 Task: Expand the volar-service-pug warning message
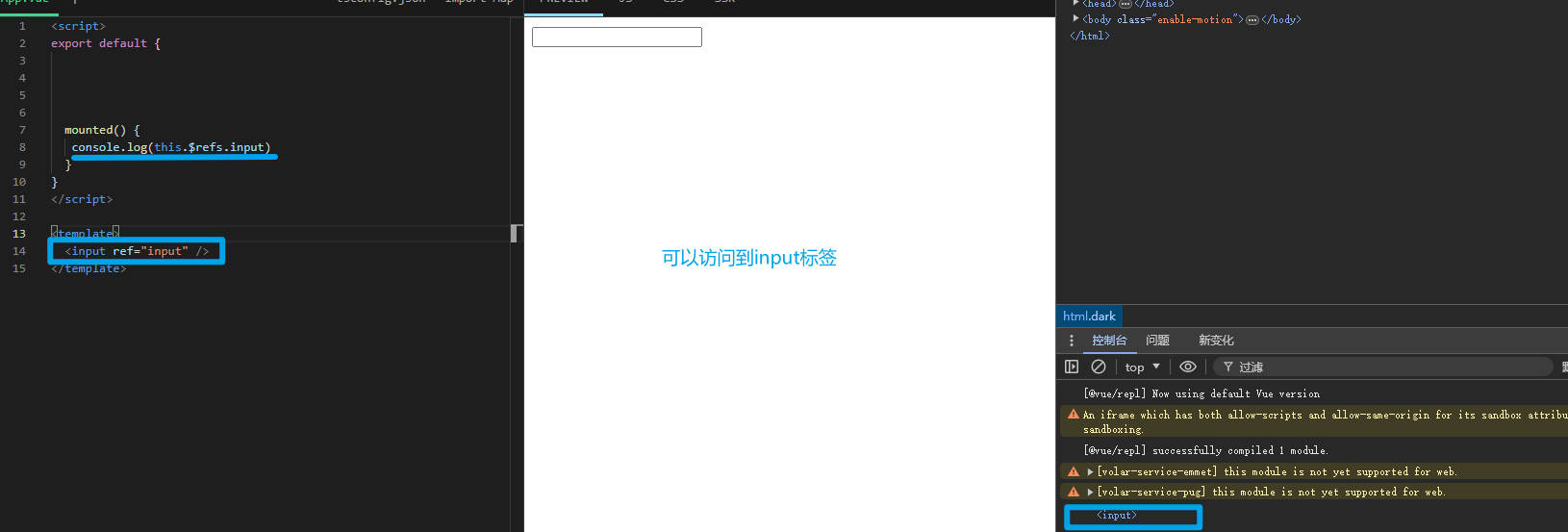point(1090,492)
